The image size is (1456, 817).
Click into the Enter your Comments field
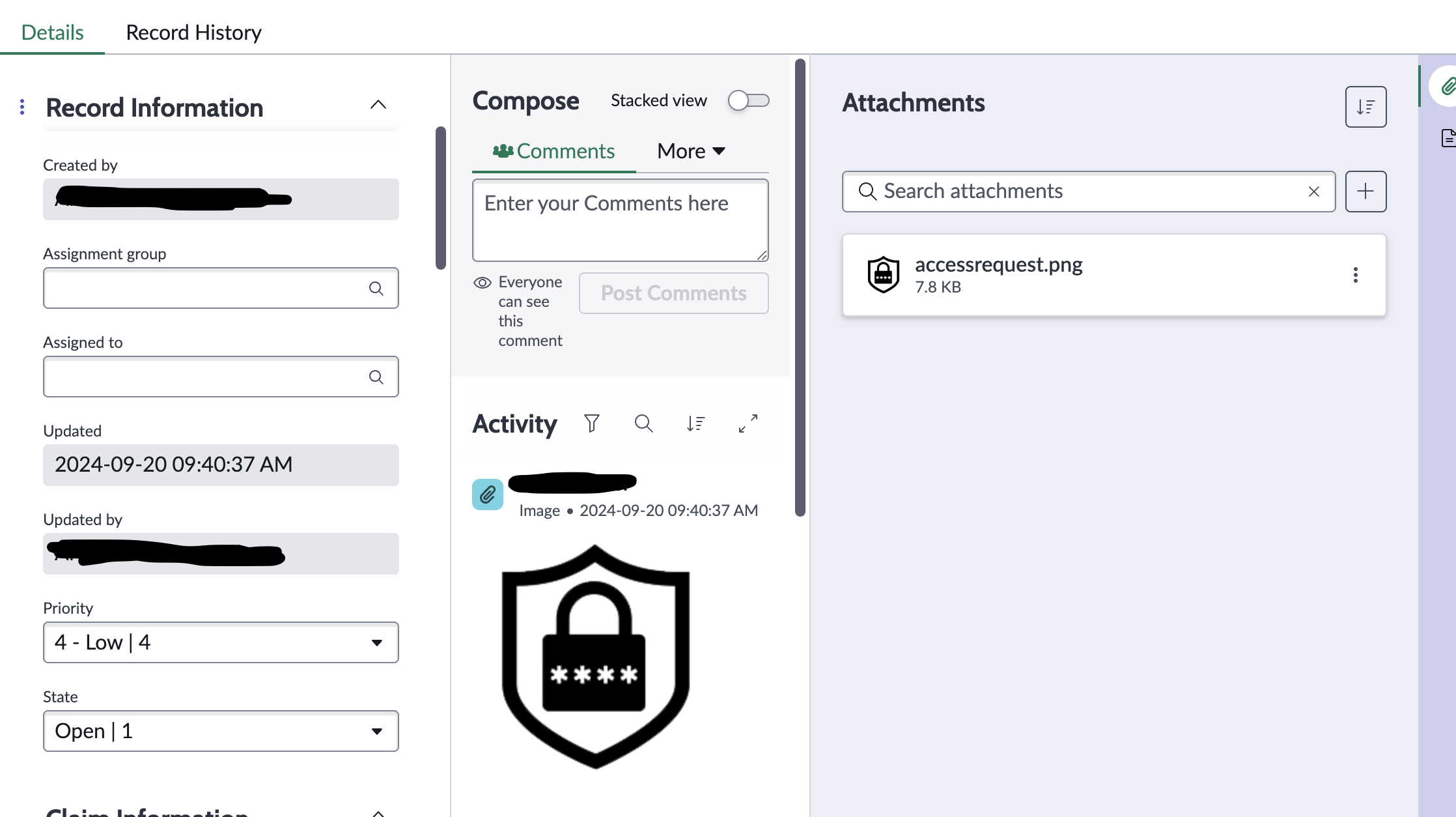click(619, 220)
